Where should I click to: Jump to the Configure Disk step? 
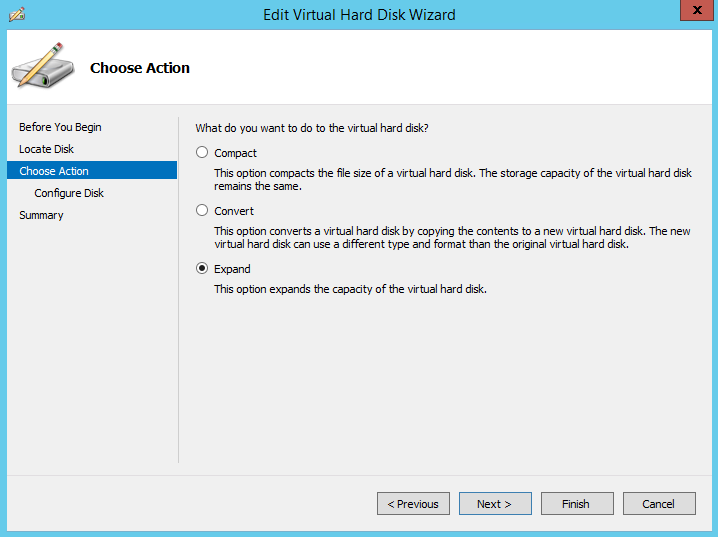(69, 193)
